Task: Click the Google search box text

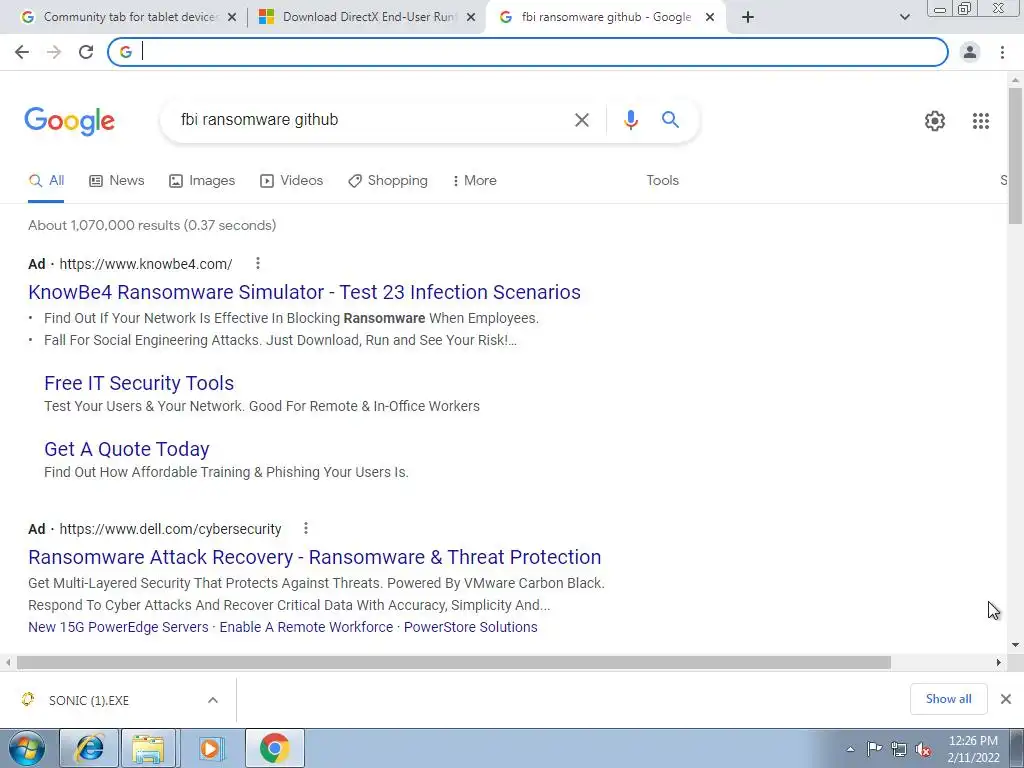Action: 259,120
